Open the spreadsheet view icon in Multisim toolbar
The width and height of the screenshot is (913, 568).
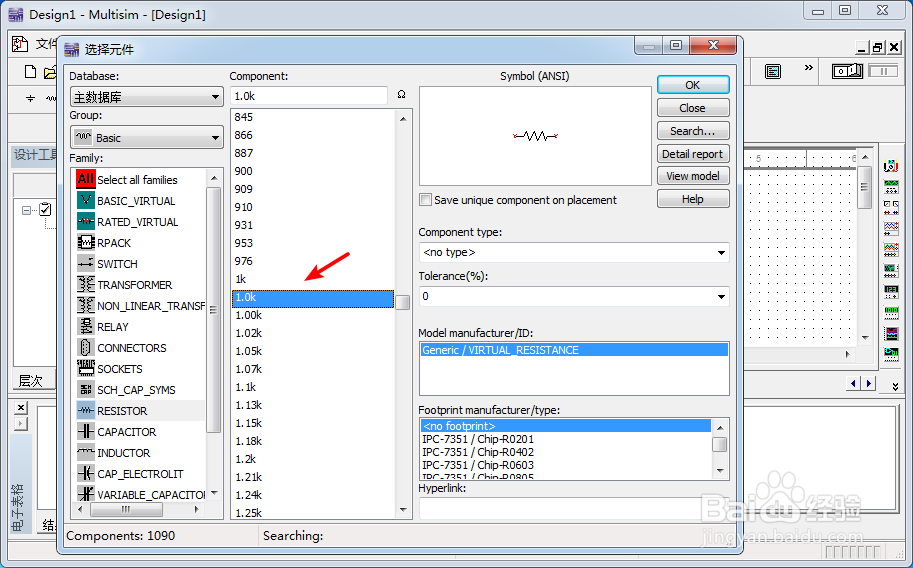click(x=773, y=72)
